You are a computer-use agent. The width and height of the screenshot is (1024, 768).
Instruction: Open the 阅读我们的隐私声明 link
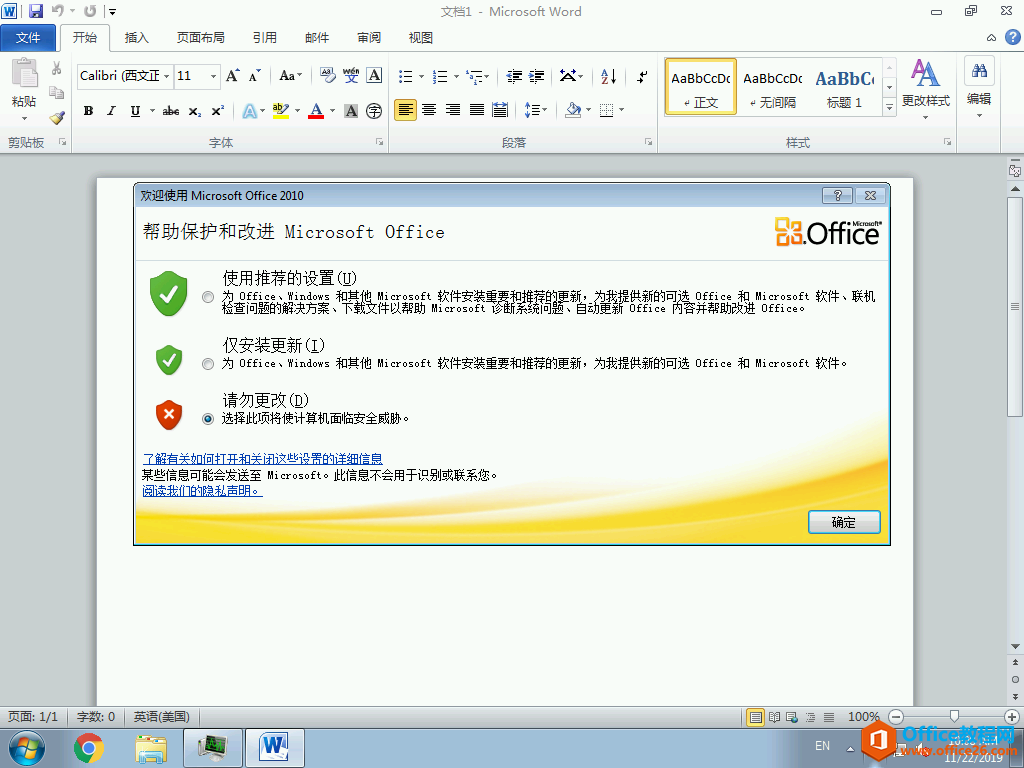(202, 490)
